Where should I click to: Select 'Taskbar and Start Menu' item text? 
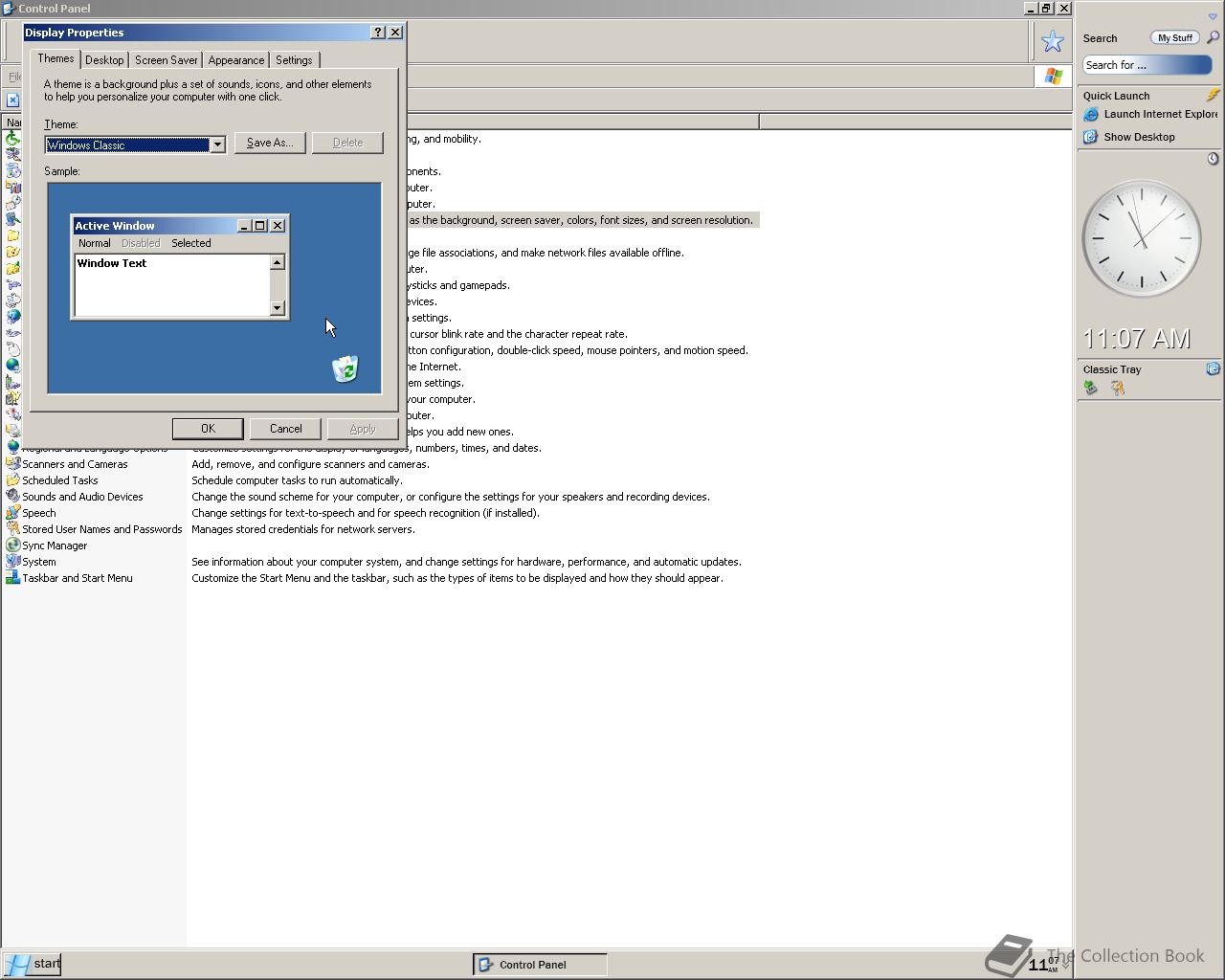pos(78,578)
